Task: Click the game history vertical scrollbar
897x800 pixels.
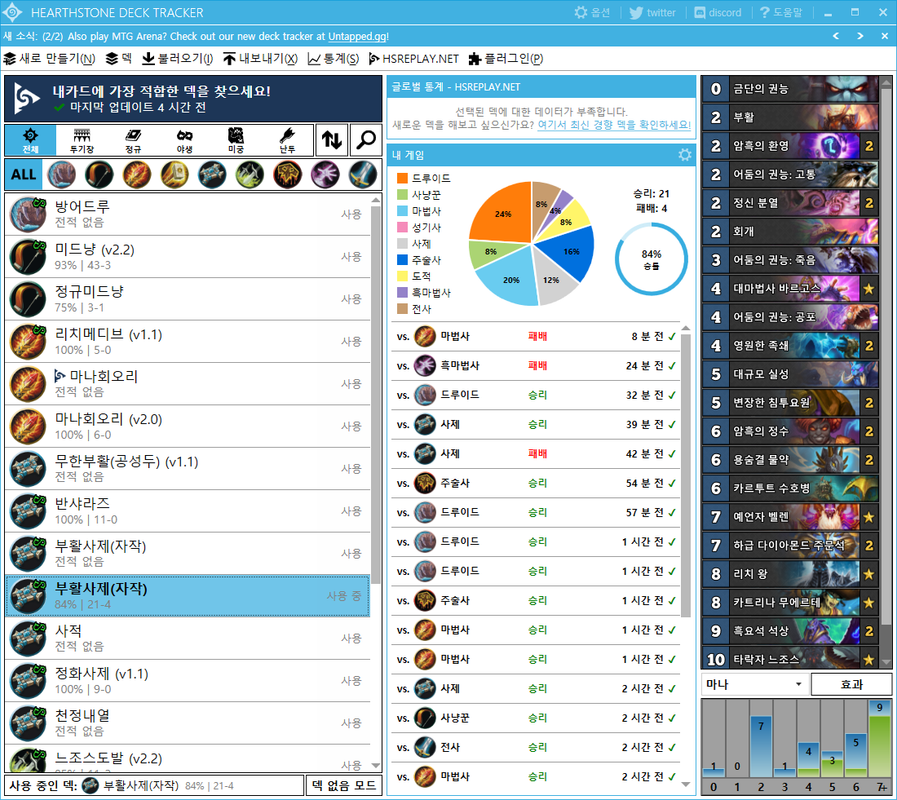Action: [x=685, y=475]
